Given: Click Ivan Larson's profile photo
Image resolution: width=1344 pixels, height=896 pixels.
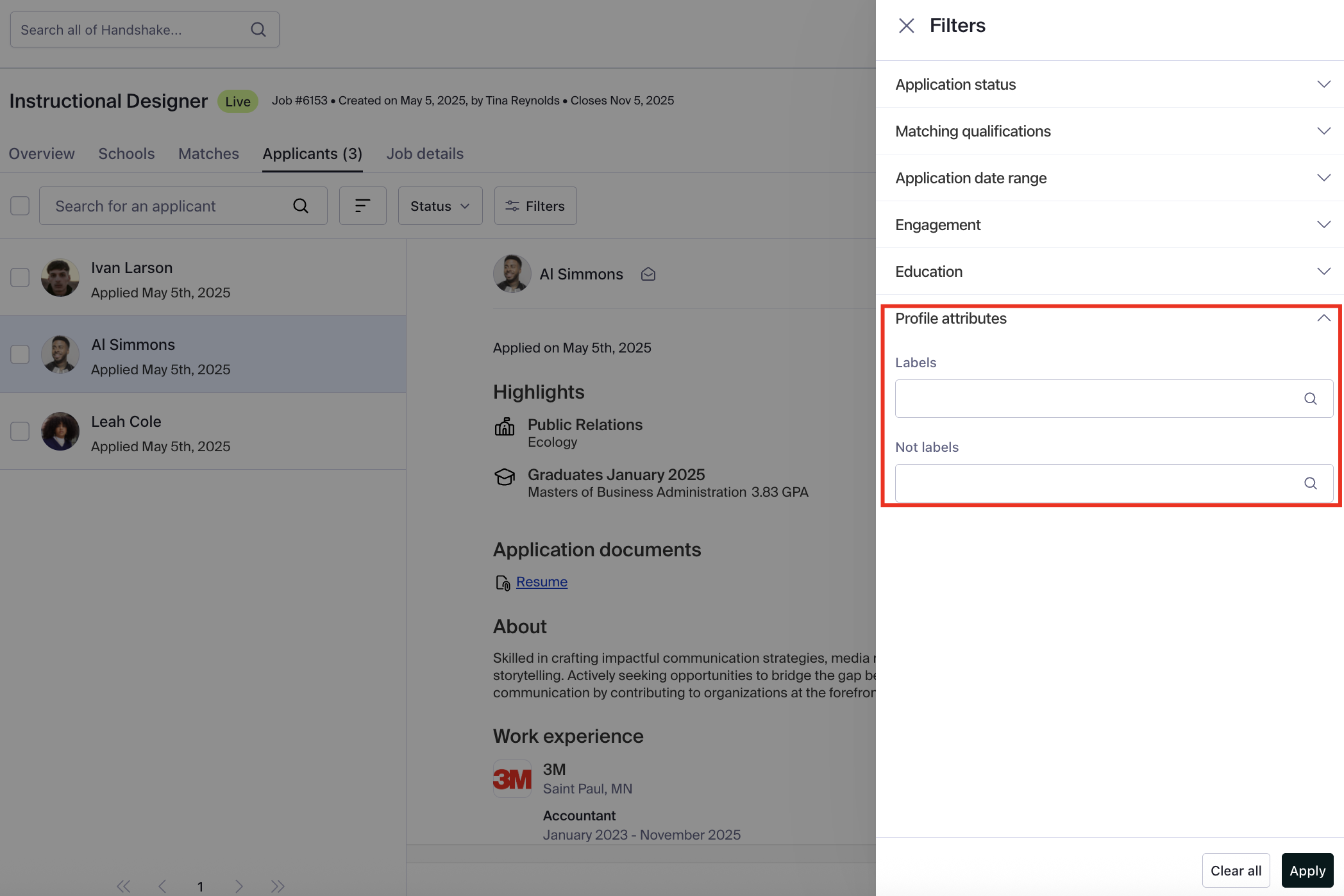Looking at the screenshot, I should (60, 278).
